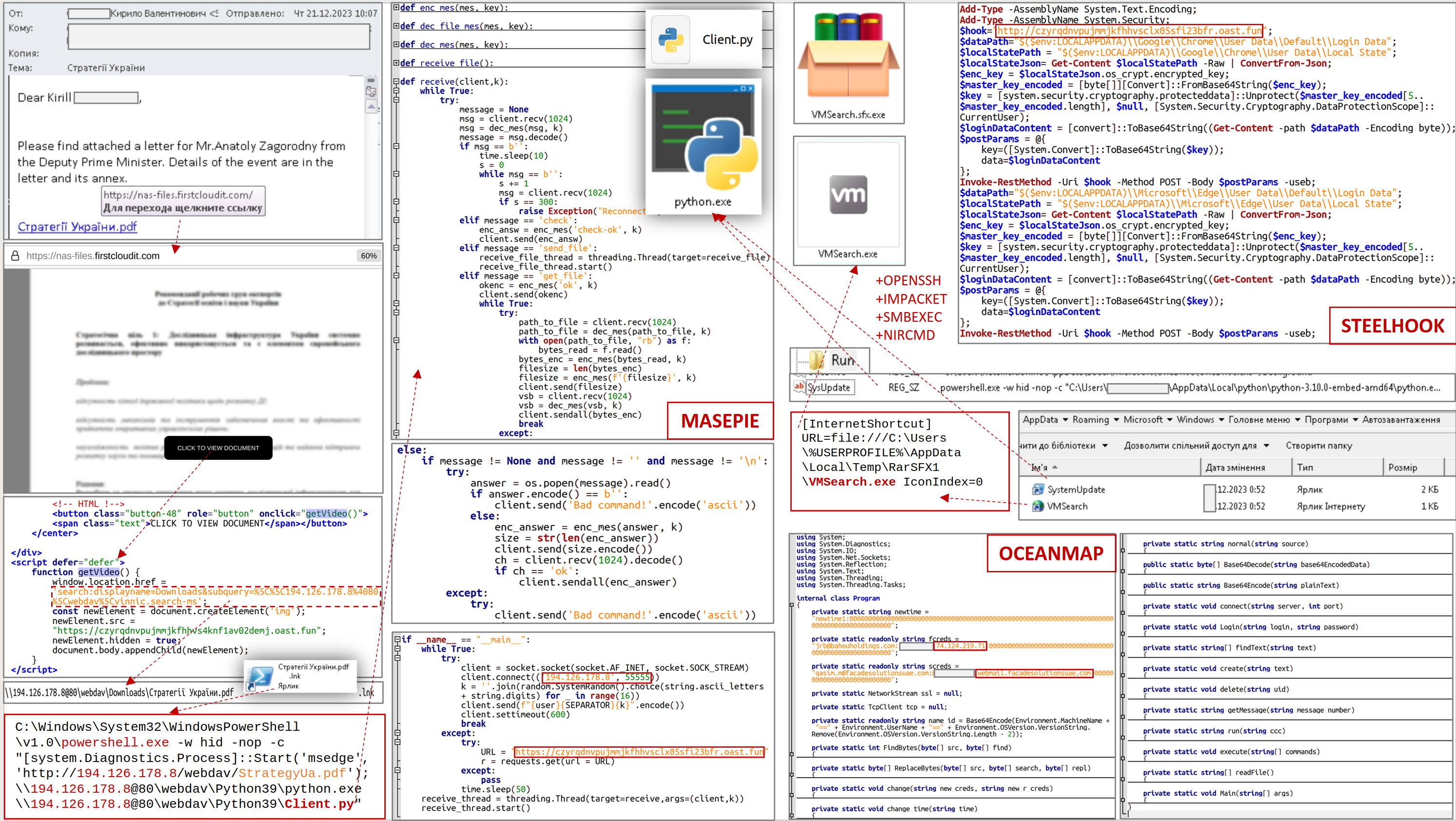This screenshot has width=1456, height=821.
Task: Select the VMSearch internet shortcut icon
Action: pyautogui.click(x=1038, y=506)
